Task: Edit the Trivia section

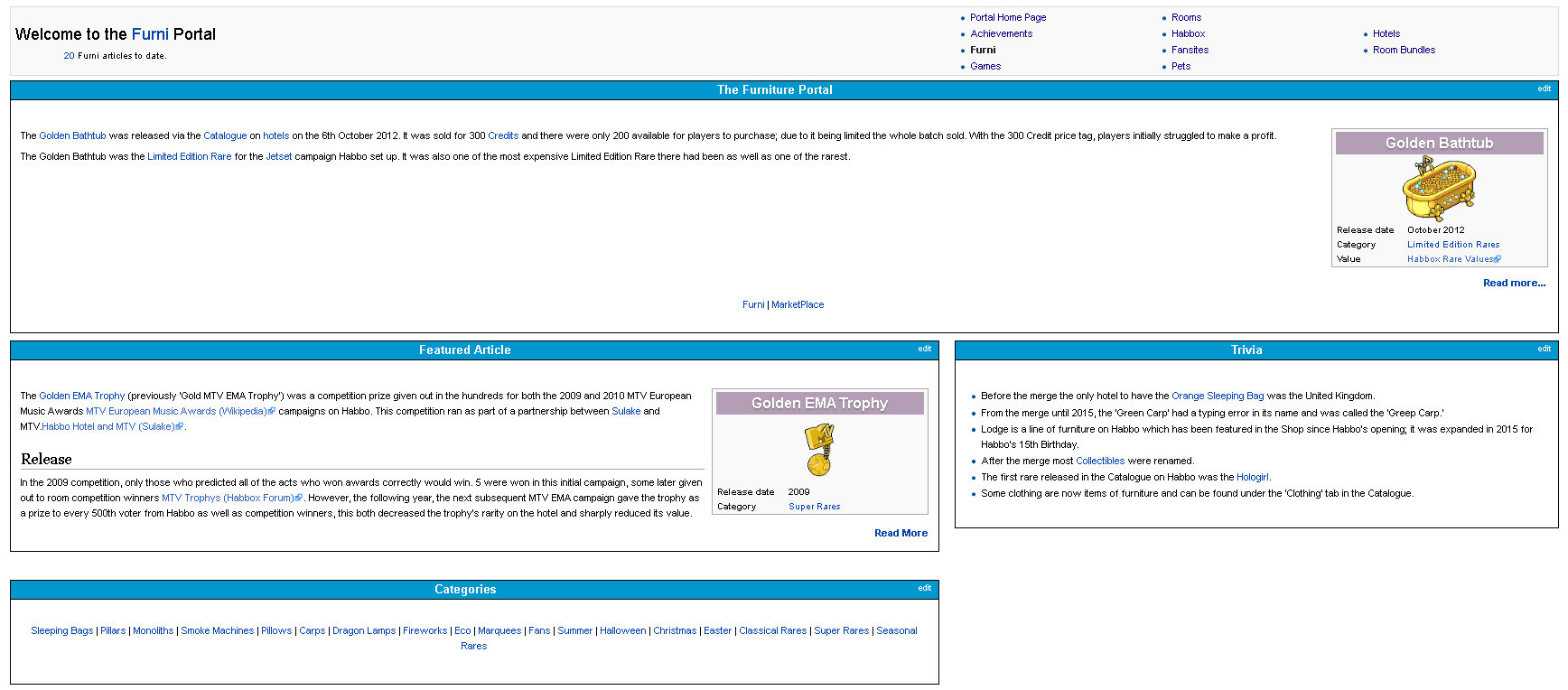Action: pyautogui.click(x=1544, y=349)
